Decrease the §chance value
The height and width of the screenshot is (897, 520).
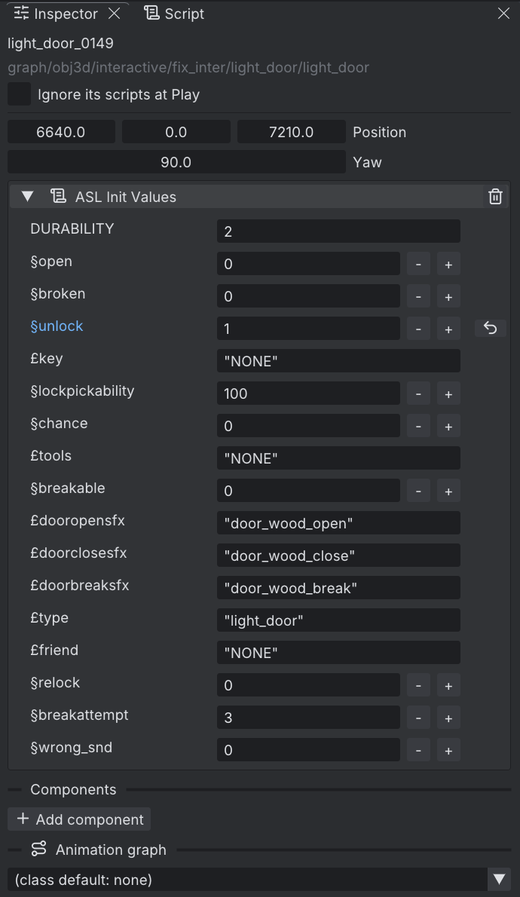point(419,426)
